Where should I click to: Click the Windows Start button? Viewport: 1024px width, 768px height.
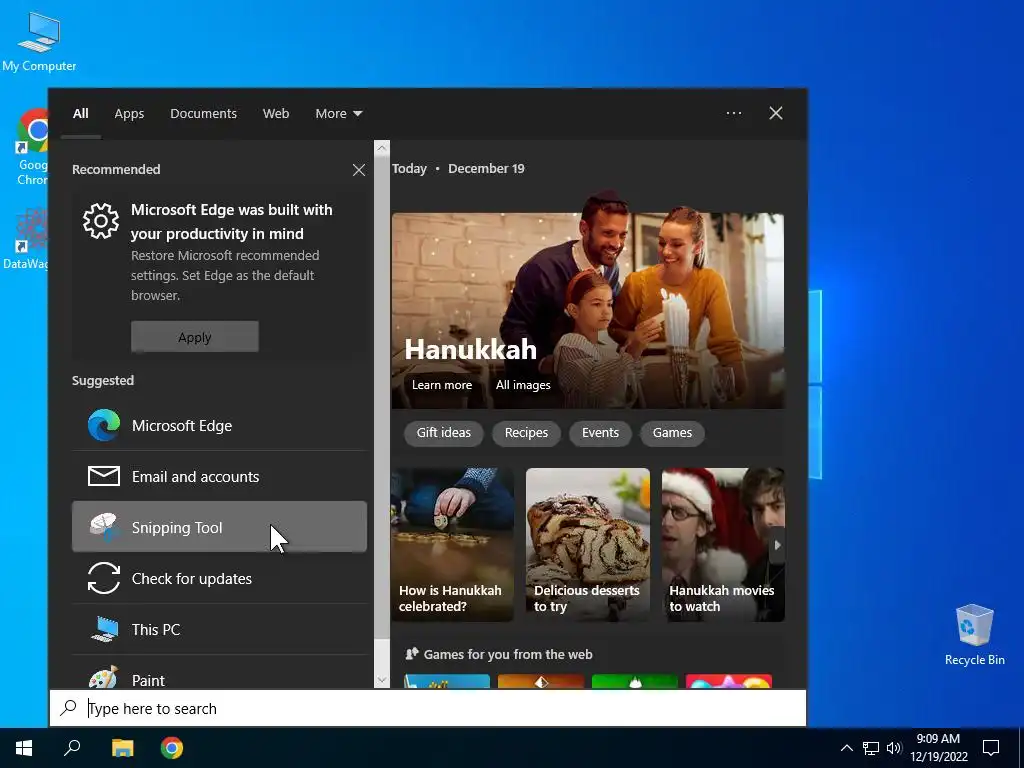coord(24,748)
